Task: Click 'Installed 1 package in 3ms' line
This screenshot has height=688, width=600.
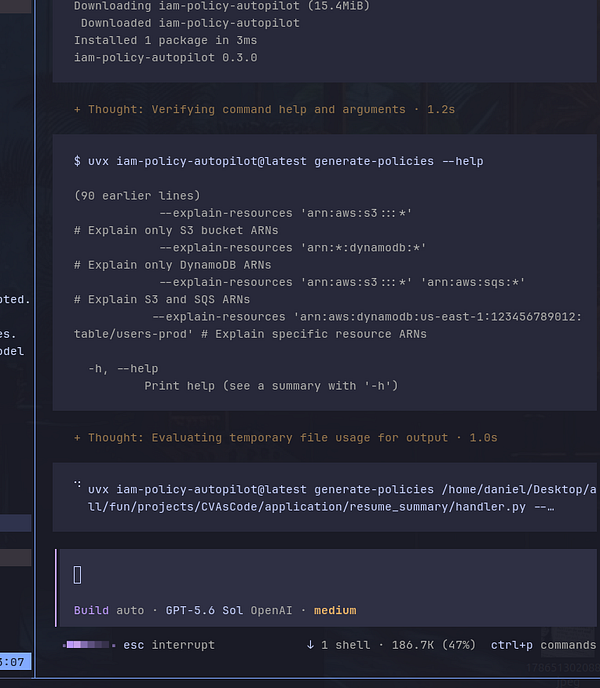Action: pyautogui.click(x=165, y=40)
